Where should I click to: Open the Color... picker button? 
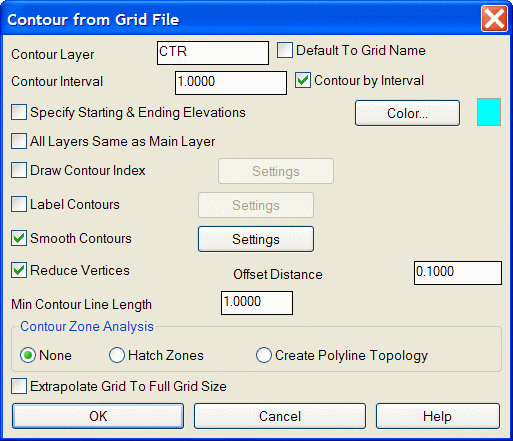pyautogui.click(x=407, y=113)
